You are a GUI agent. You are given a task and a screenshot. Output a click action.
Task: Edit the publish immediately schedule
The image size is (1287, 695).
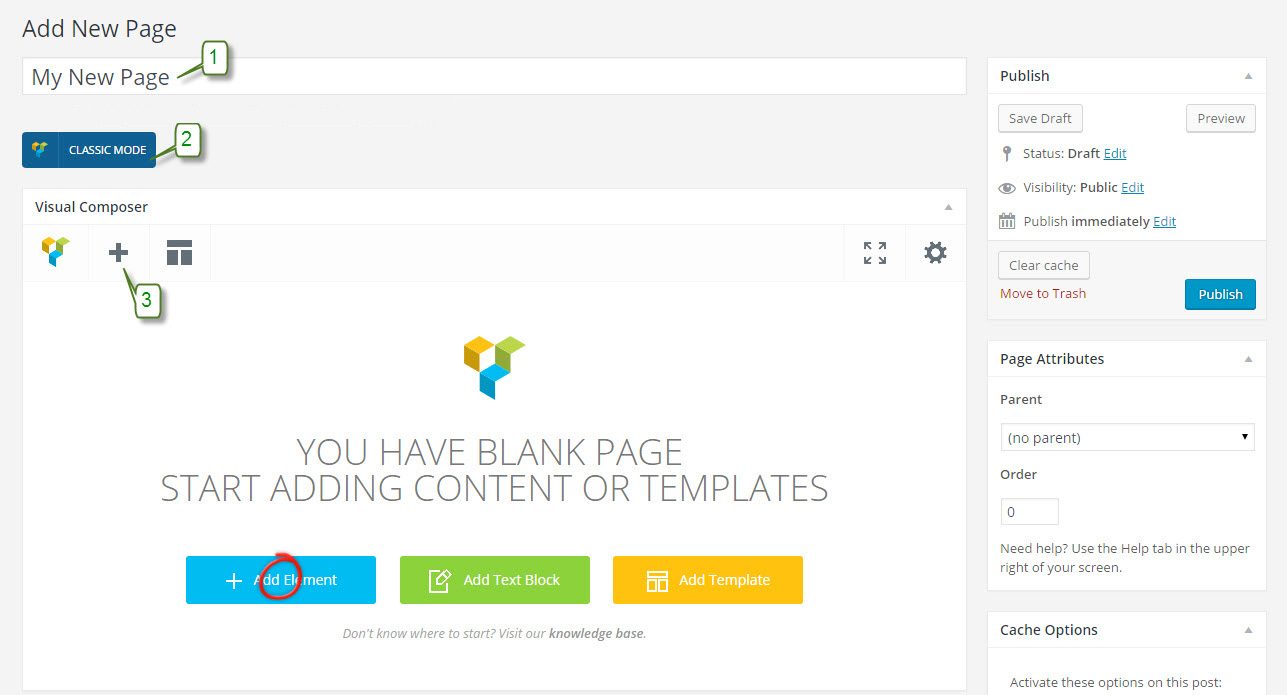point(1164,222)
